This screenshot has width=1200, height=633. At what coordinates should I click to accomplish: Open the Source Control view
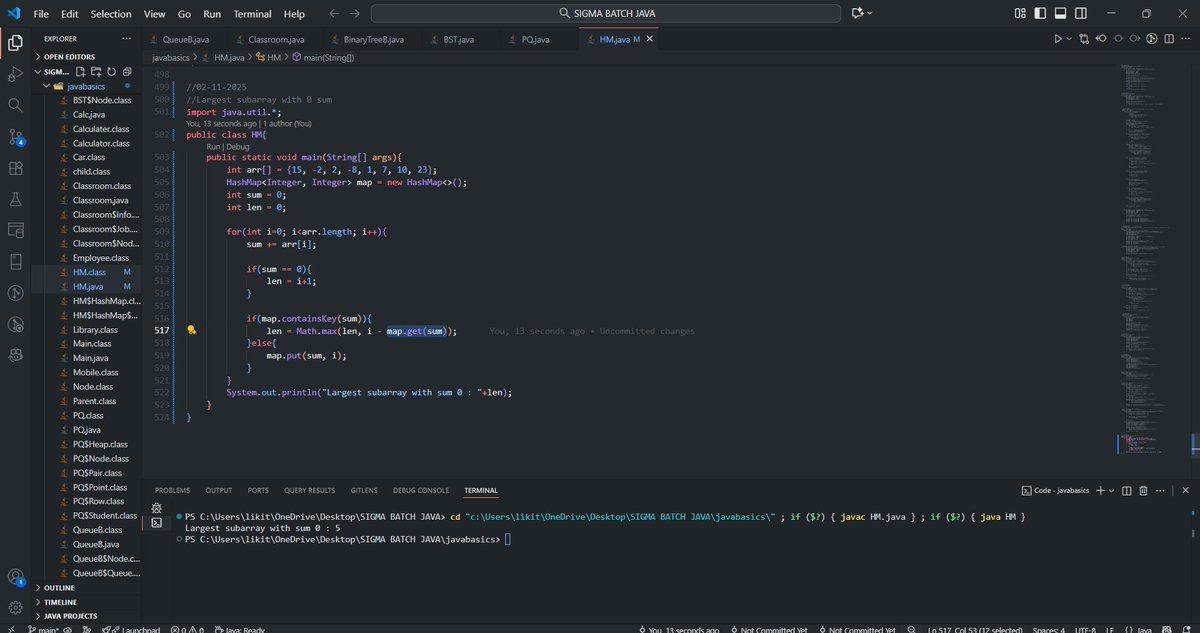click(x=14, y=137)
